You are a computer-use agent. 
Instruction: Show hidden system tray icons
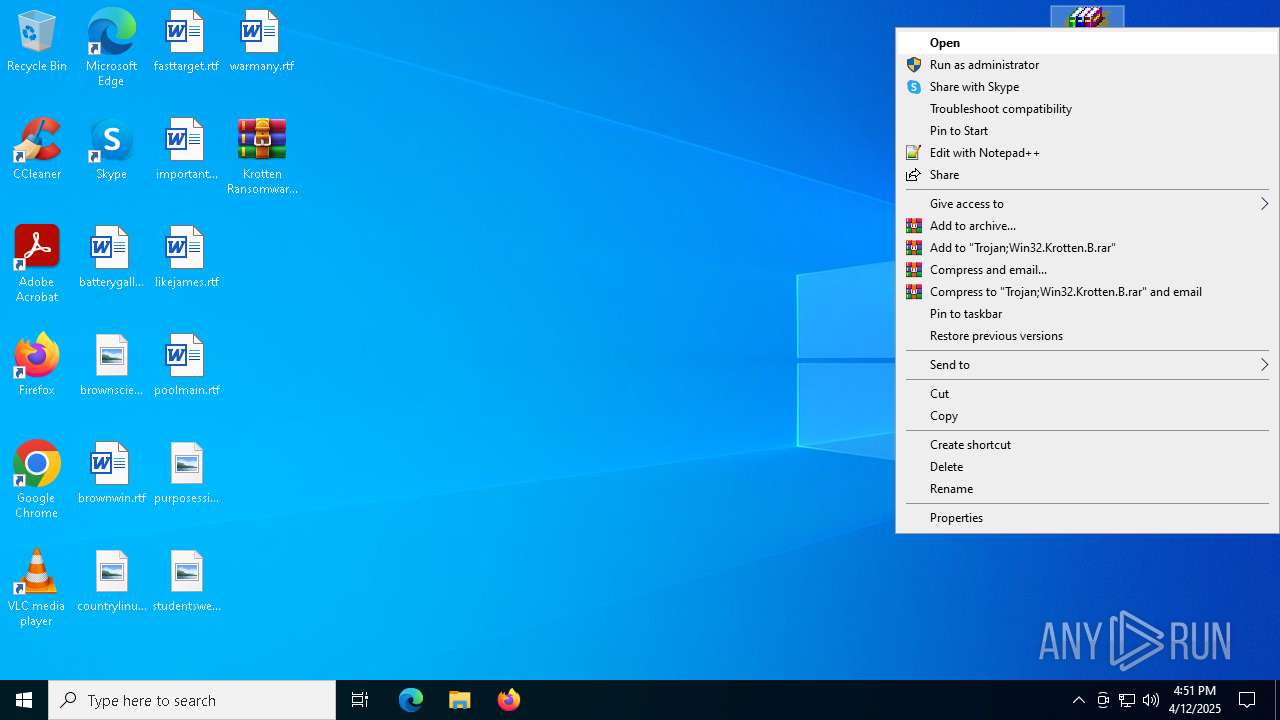1079,700
